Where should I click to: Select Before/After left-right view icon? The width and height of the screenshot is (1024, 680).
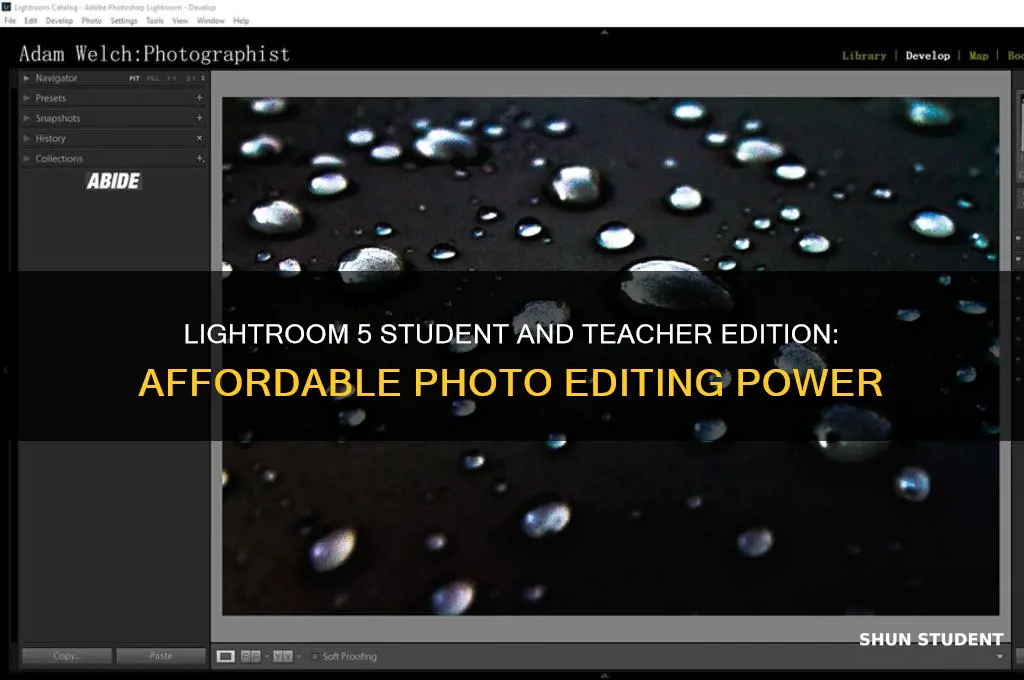coord(251,656)
